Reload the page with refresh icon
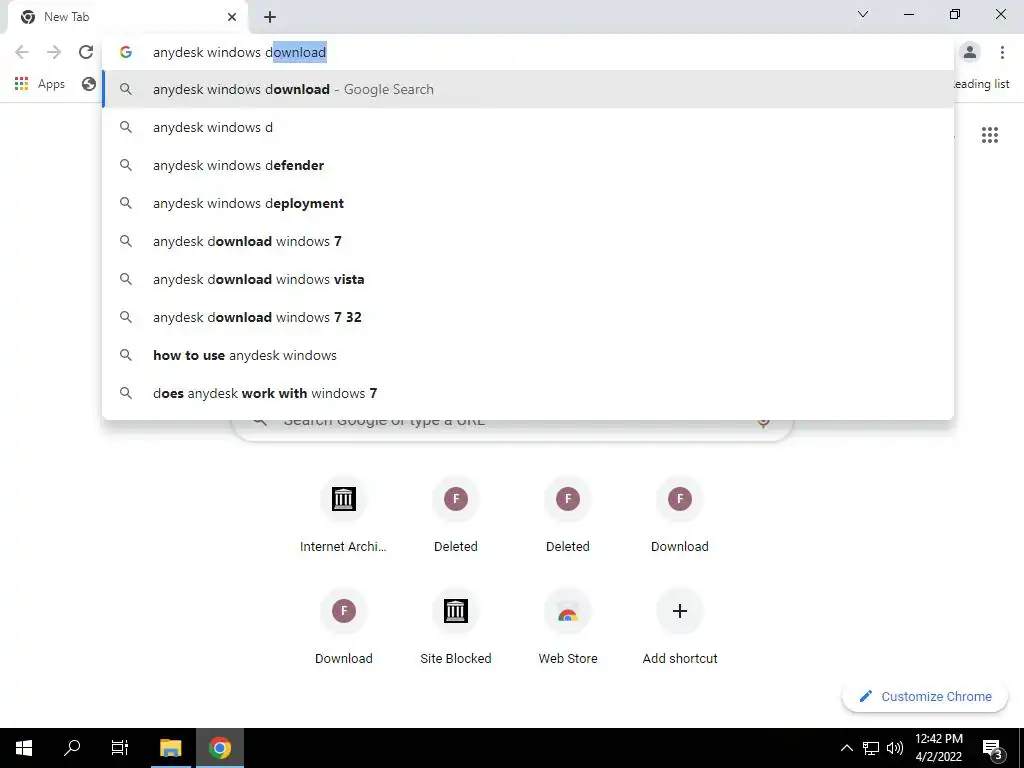 [x=86, y=52]
